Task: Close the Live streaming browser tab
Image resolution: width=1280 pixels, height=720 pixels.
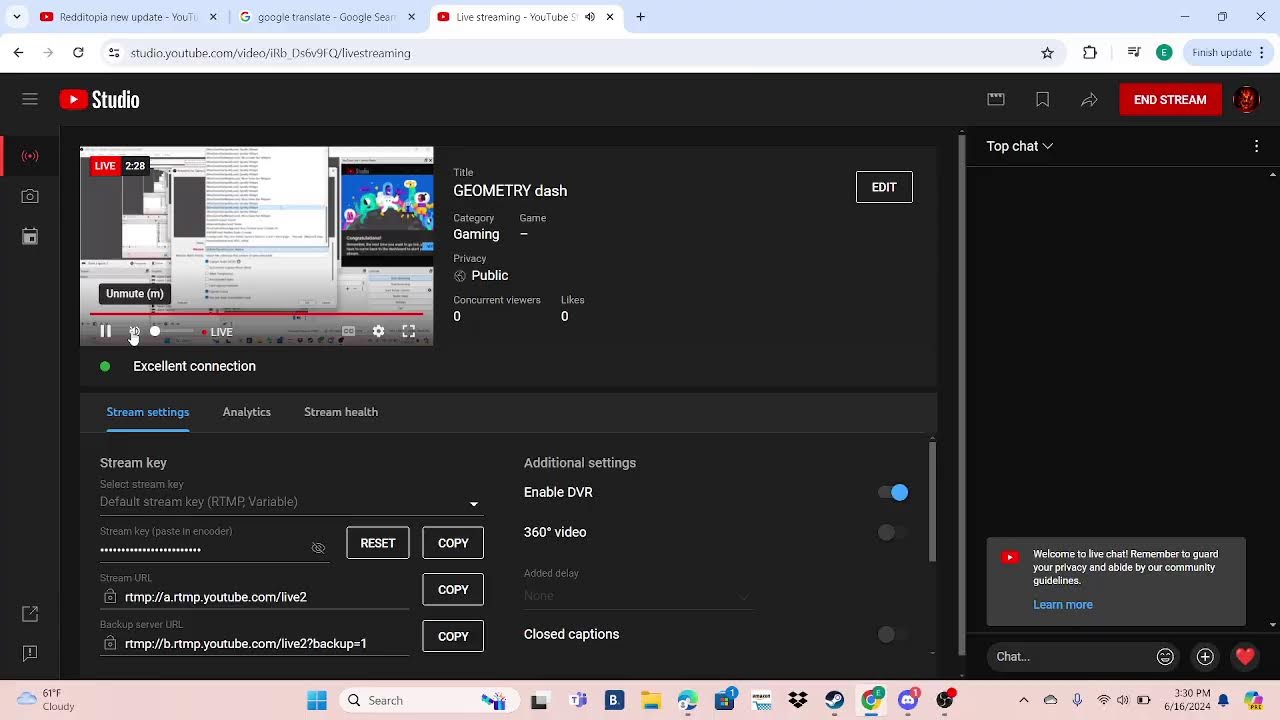Action: (611, 17)
